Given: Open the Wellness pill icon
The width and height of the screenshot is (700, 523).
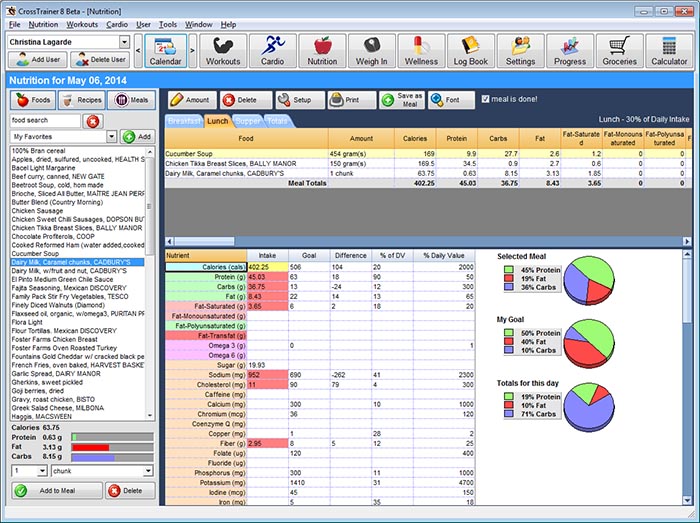Looking at the screenshot, I should [421, 51].
